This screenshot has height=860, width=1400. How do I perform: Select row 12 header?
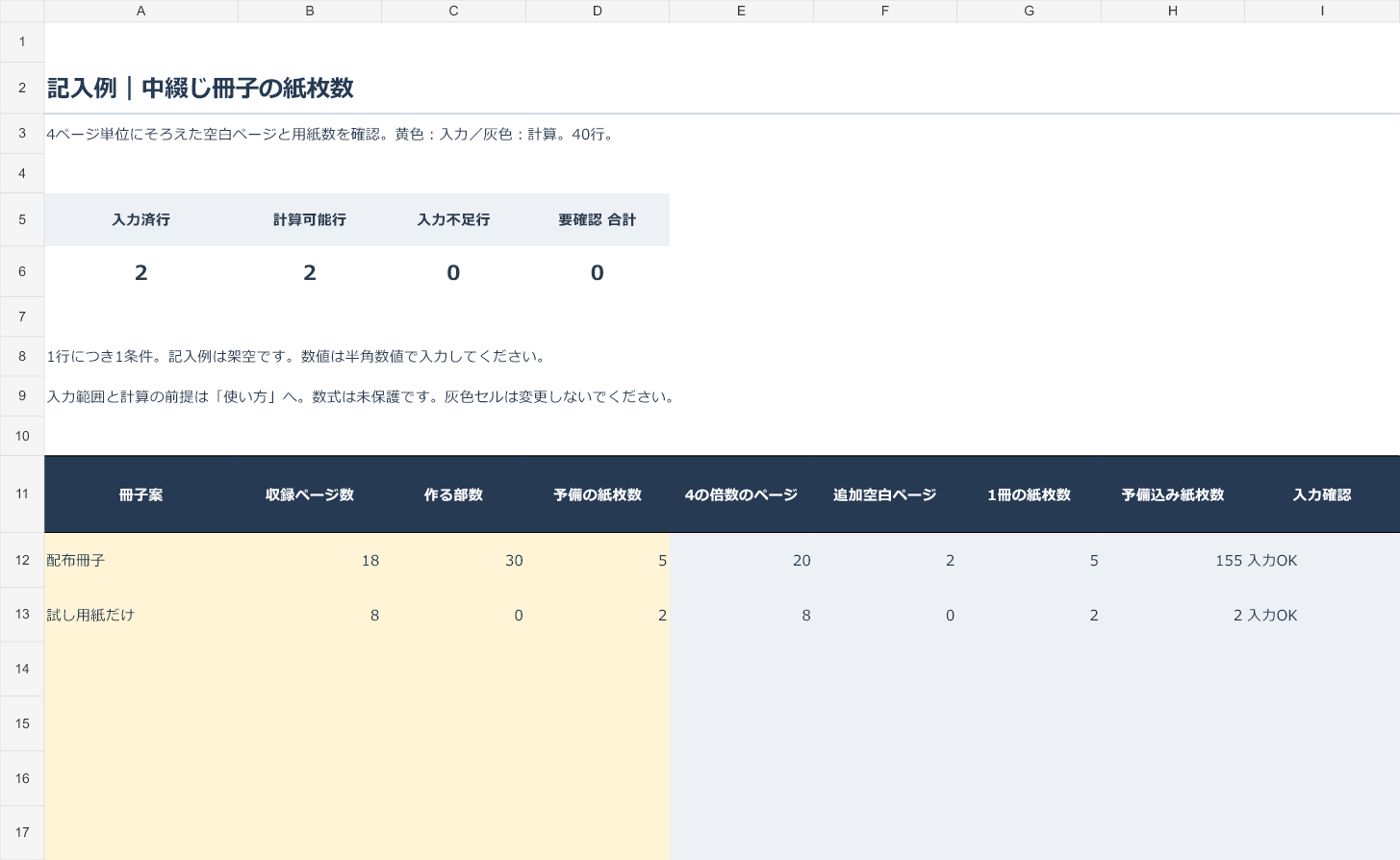[x=22, y=560]
